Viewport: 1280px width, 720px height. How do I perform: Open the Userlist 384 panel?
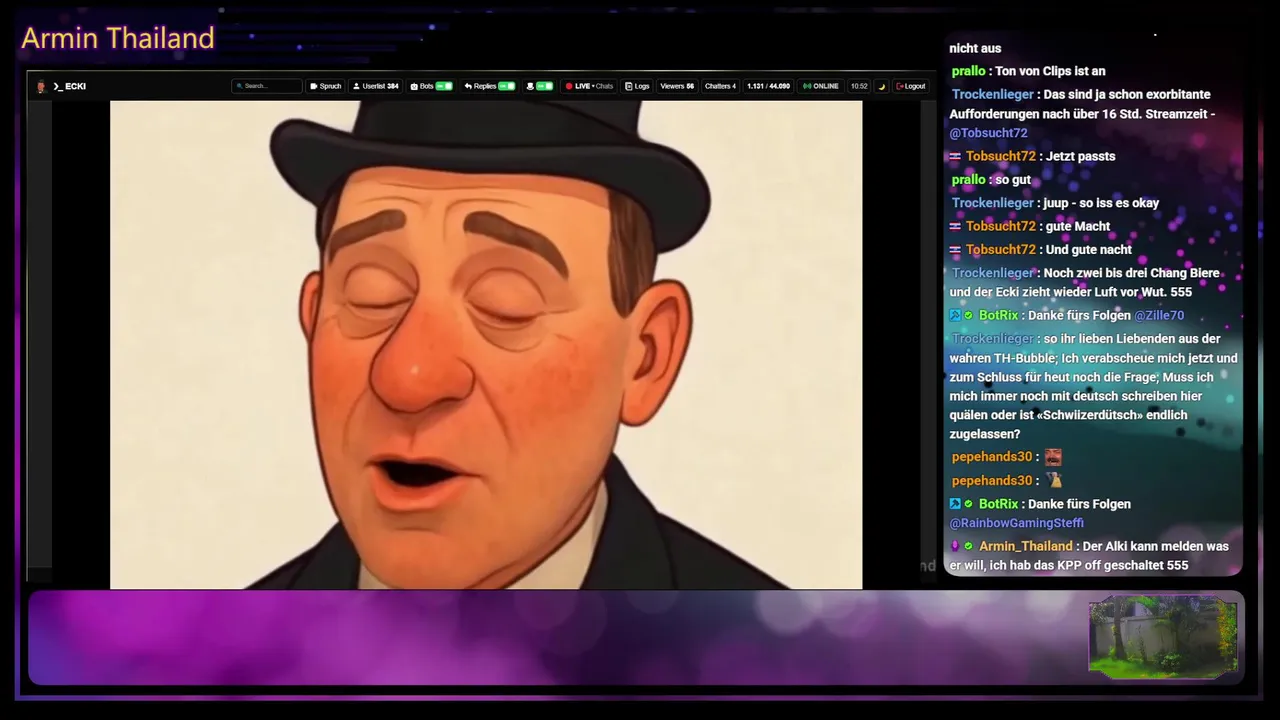point(376,86)
